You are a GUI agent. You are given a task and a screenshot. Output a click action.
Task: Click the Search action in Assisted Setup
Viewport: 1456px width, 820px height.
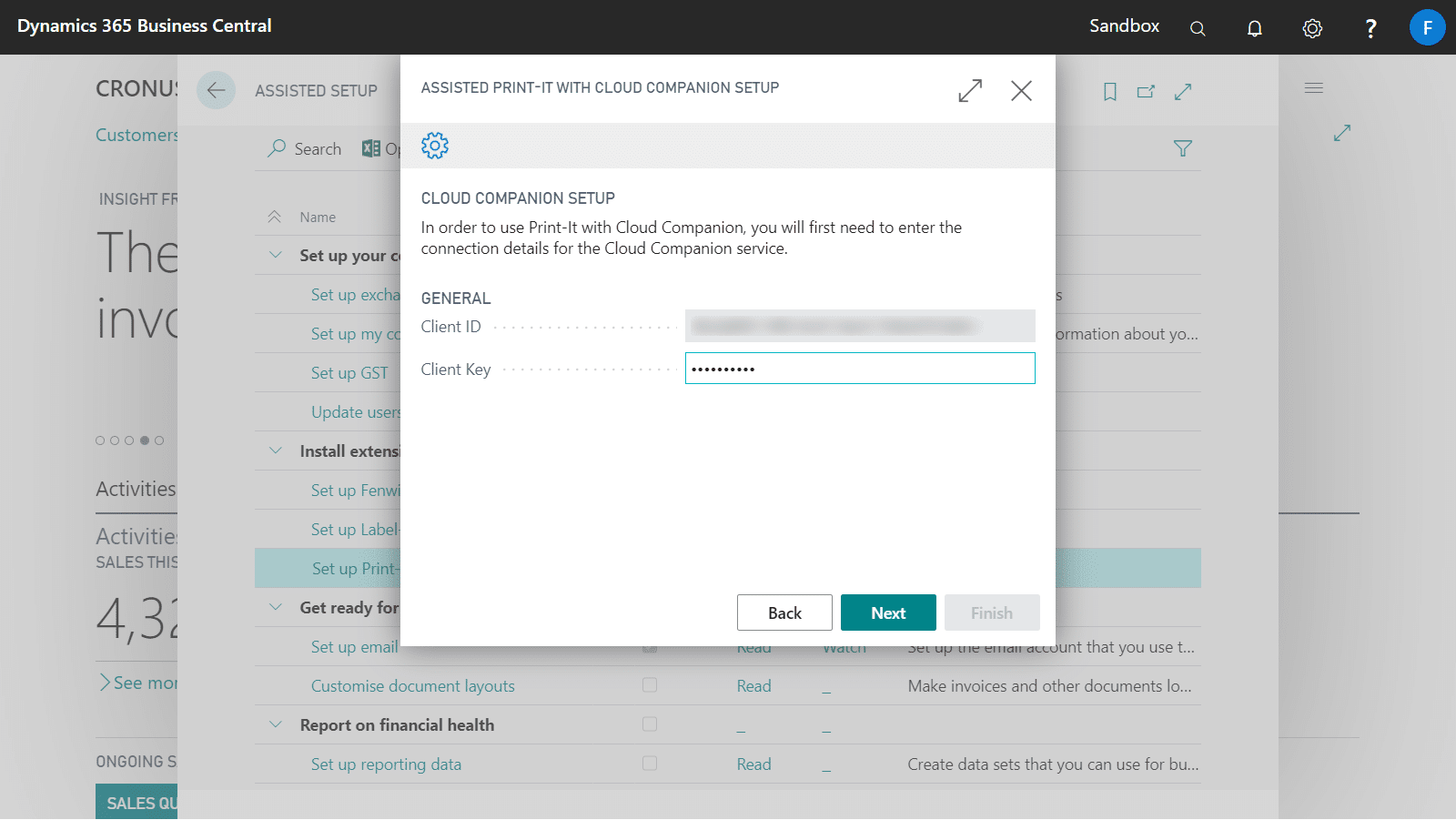coord(305,148)
